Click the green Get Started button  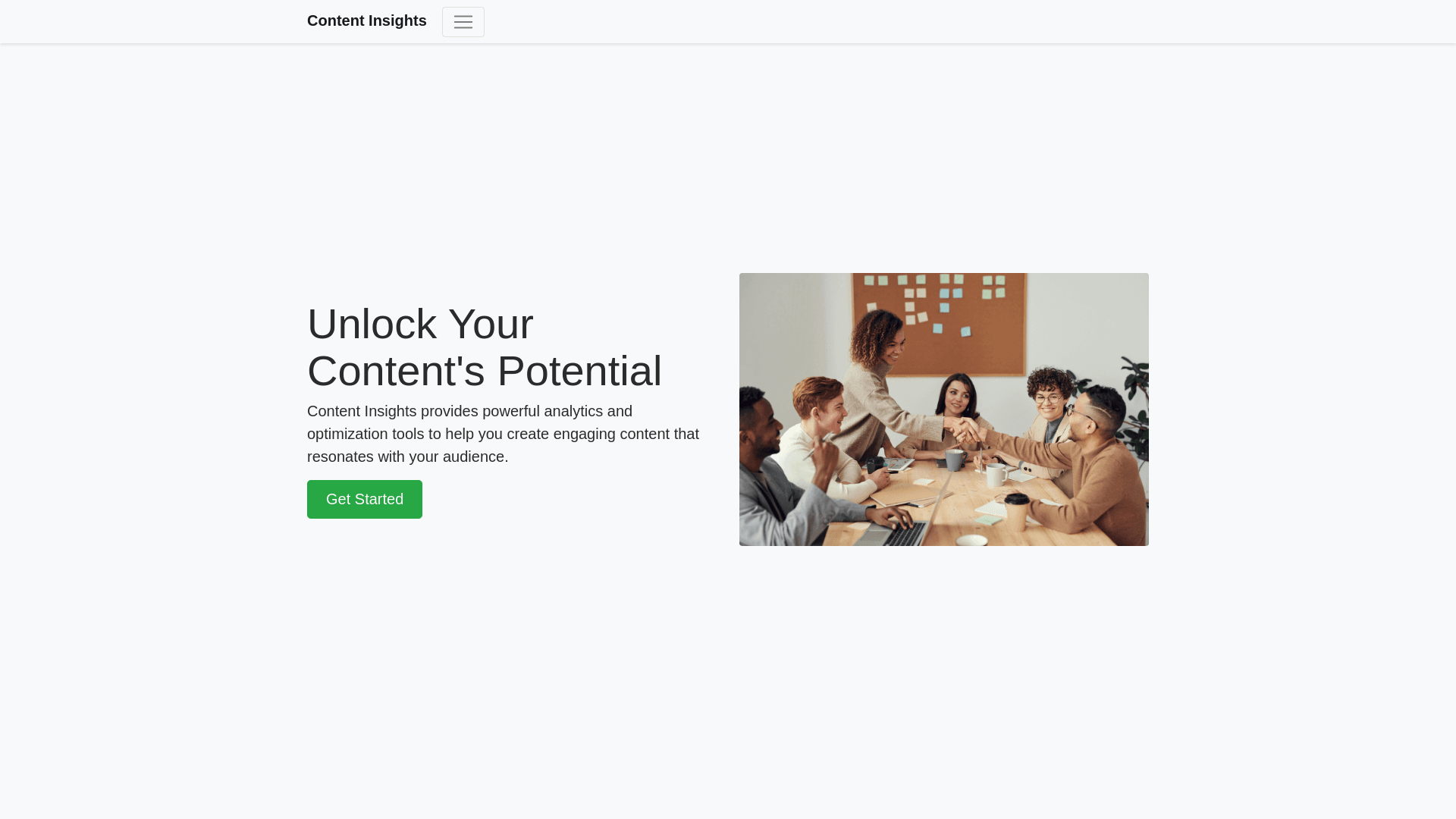pyautogui.click(x=365, y=499)
